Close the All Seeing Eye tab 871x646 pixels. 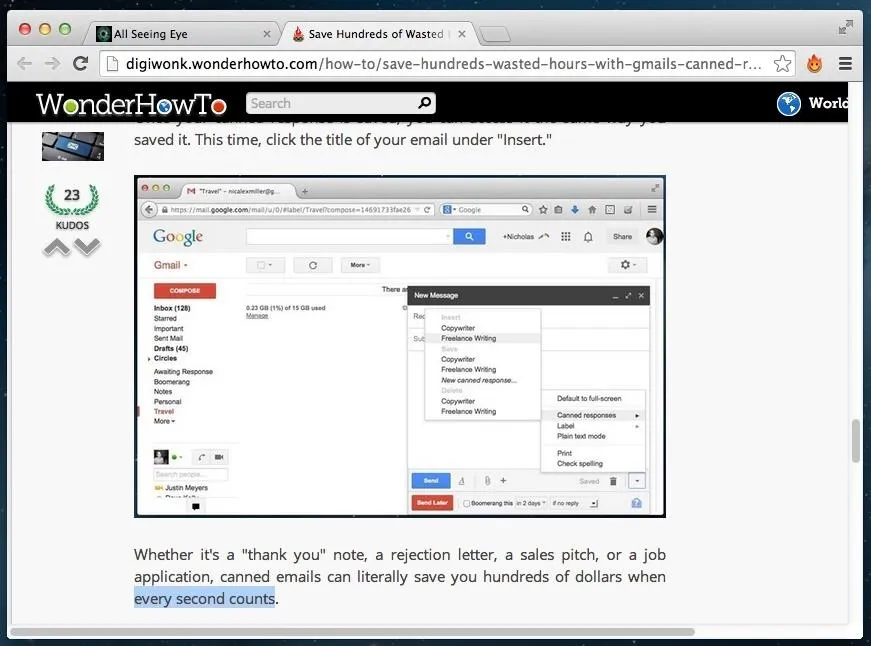tap(267, 34)
